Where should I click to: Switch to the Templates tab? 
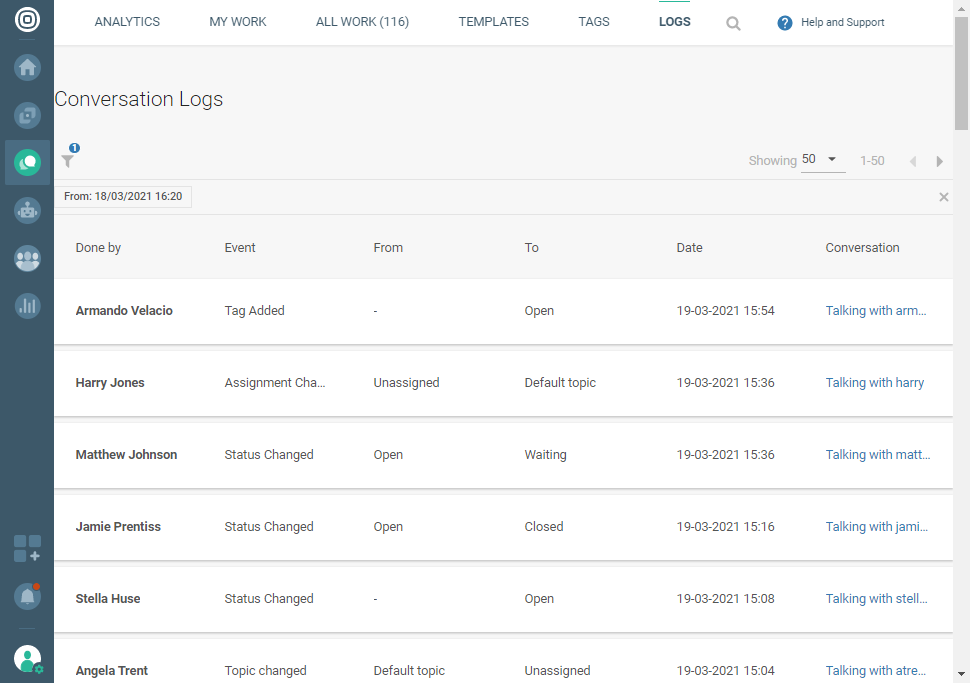(x=493, y=22)
